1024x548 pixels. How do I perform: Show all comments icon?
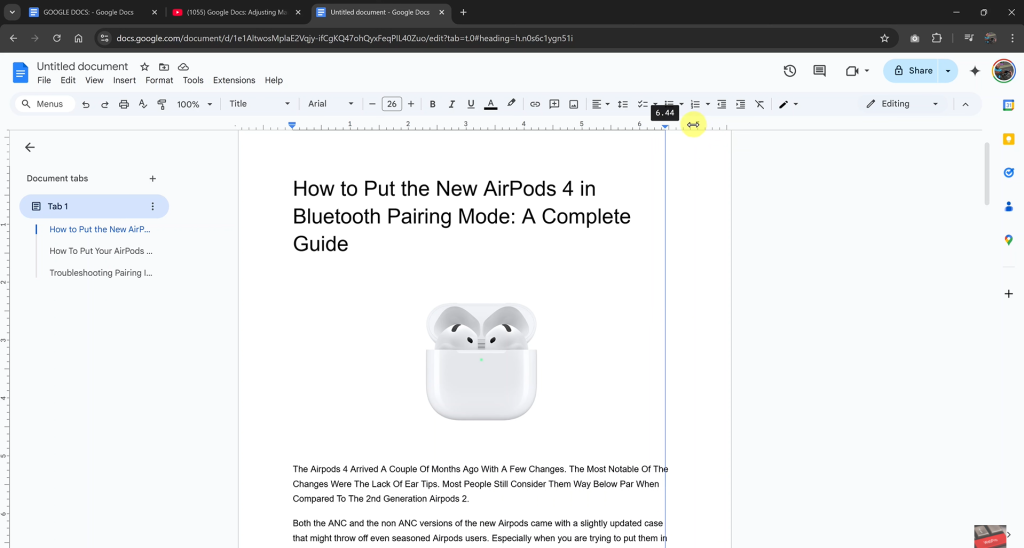(820, 71)
